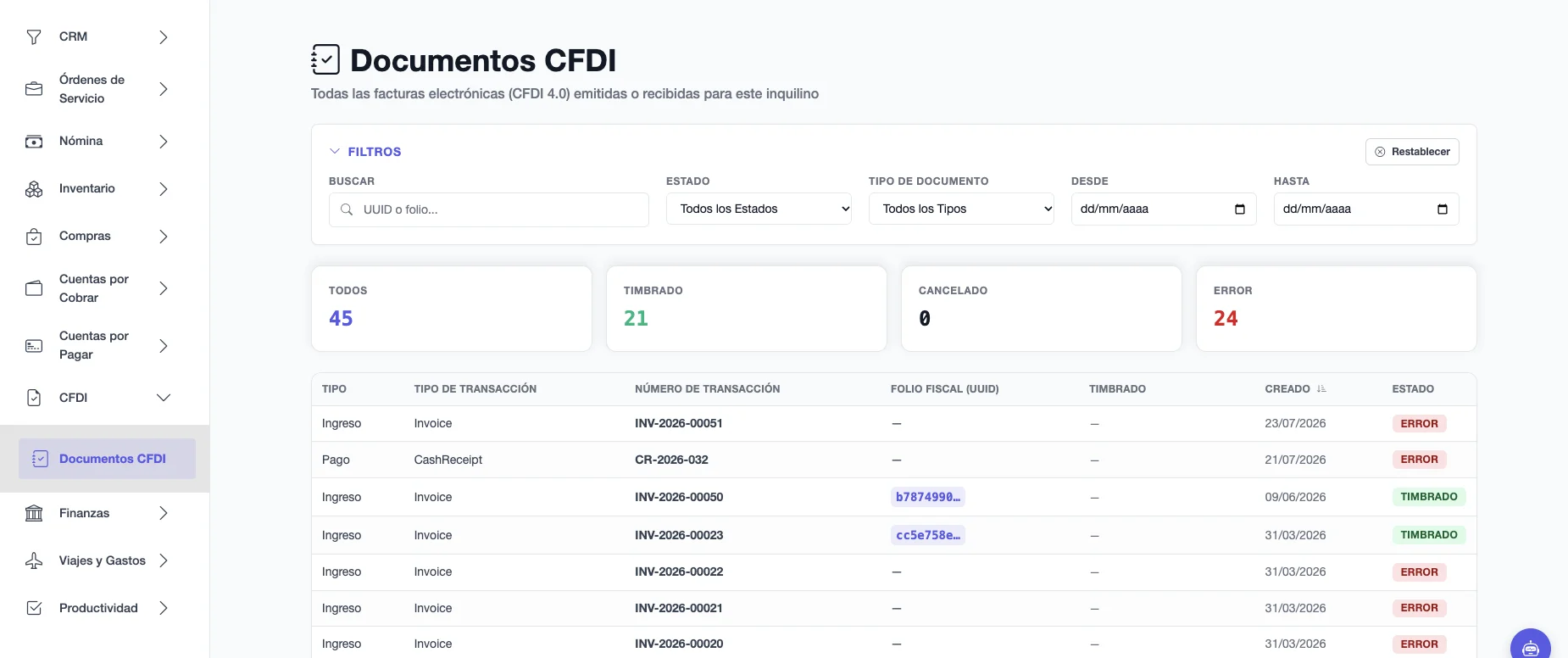Click the Estado column header
Screen dimensions: 1568x658
[1413, 389]
